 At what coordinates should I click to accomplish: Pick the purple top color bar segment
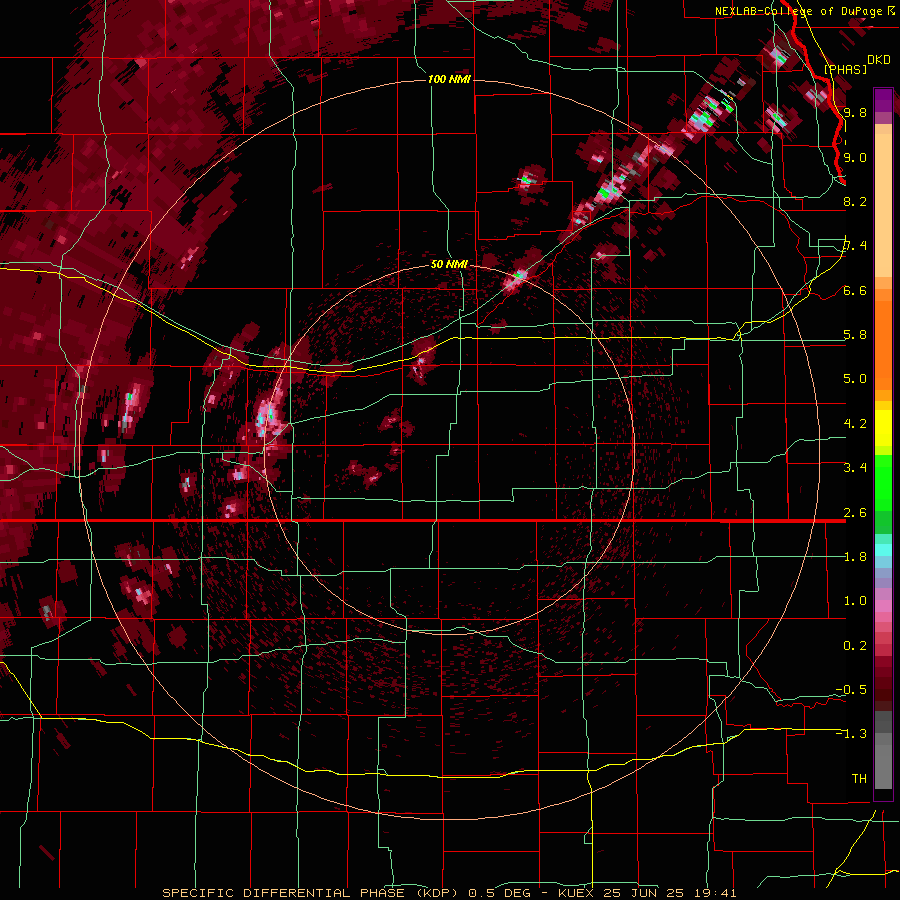click(x=883, y=100)
